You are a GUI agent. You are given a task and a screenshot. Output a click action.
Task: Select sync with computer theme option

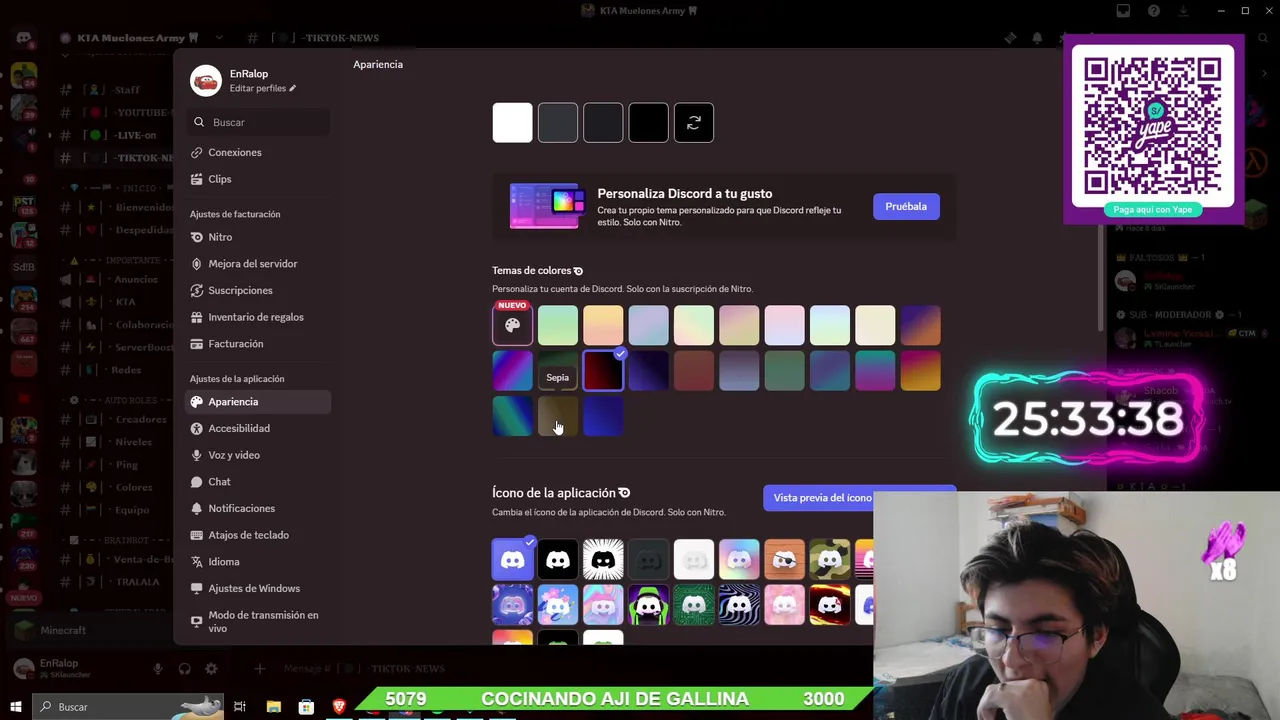tap(694, 123)
